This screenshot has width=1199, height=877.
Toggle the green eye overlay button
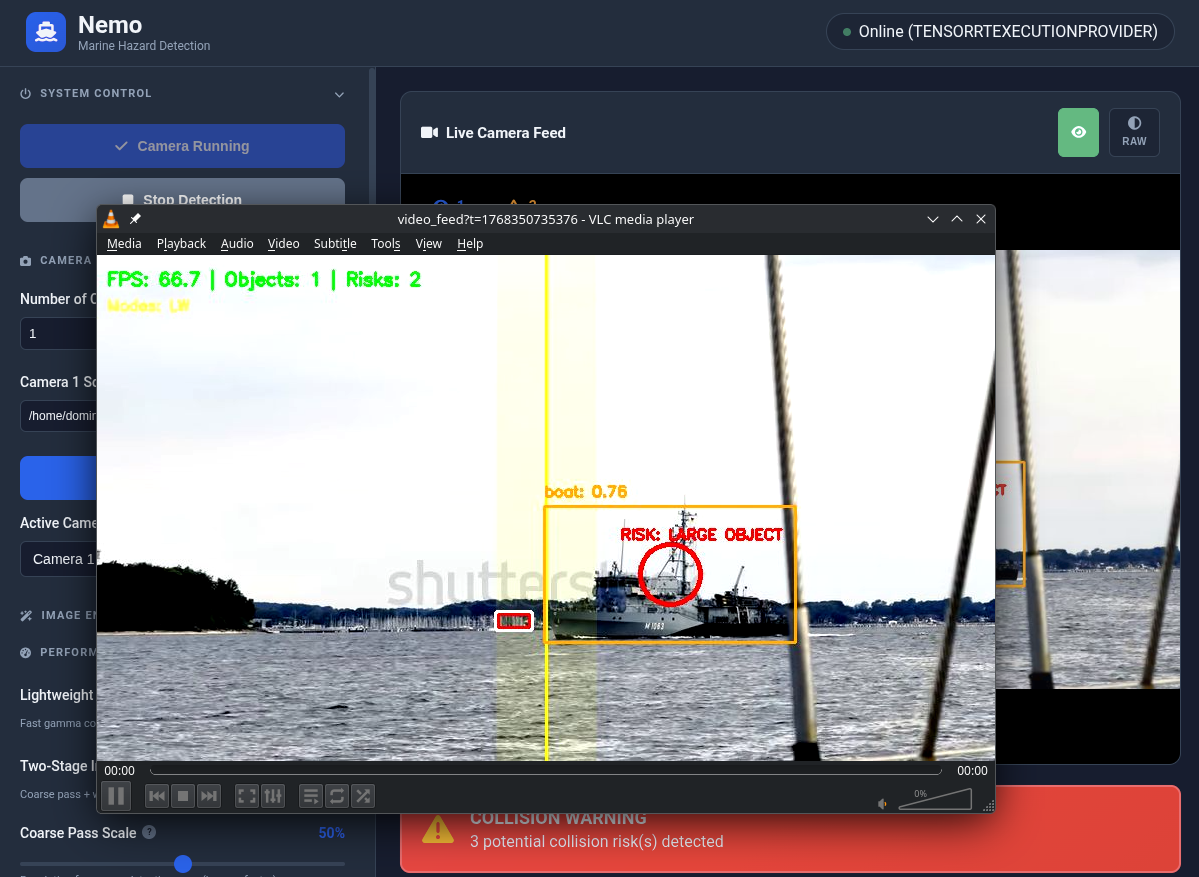(x=1078, y=132)
